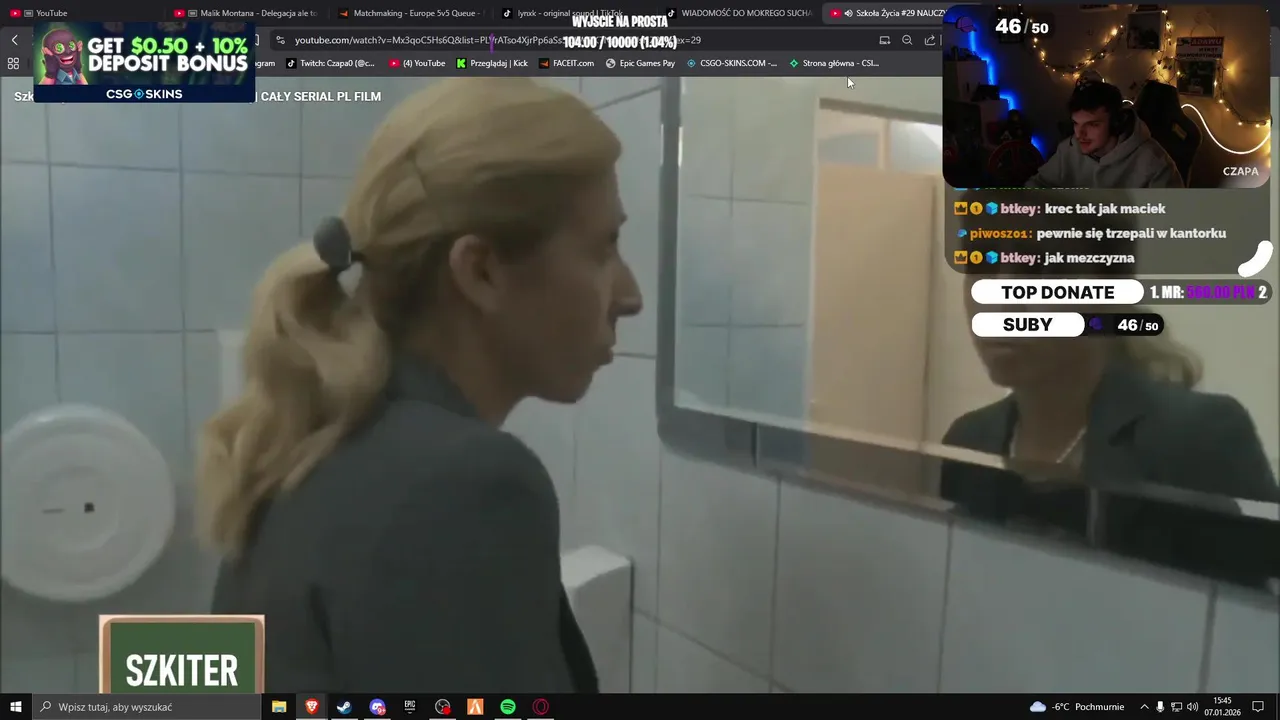
Task: Click the YouTube URL address bar
Action: pyautogui.click(x=497, y=40)
